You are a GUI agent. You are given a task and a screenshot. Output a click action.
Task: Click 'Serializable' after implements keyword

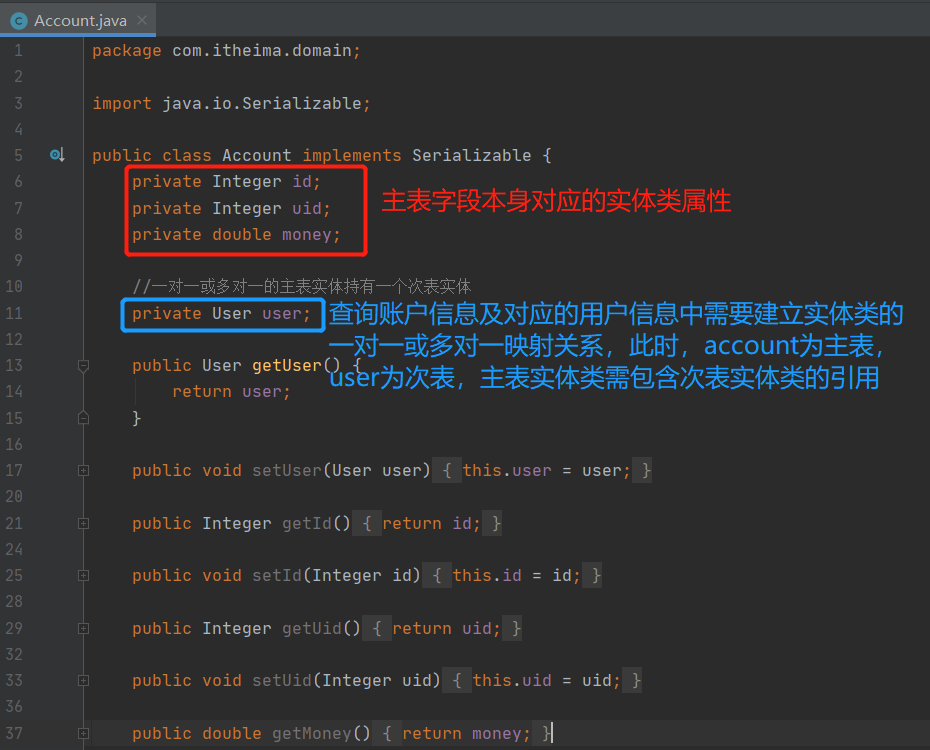coord(472,155)
